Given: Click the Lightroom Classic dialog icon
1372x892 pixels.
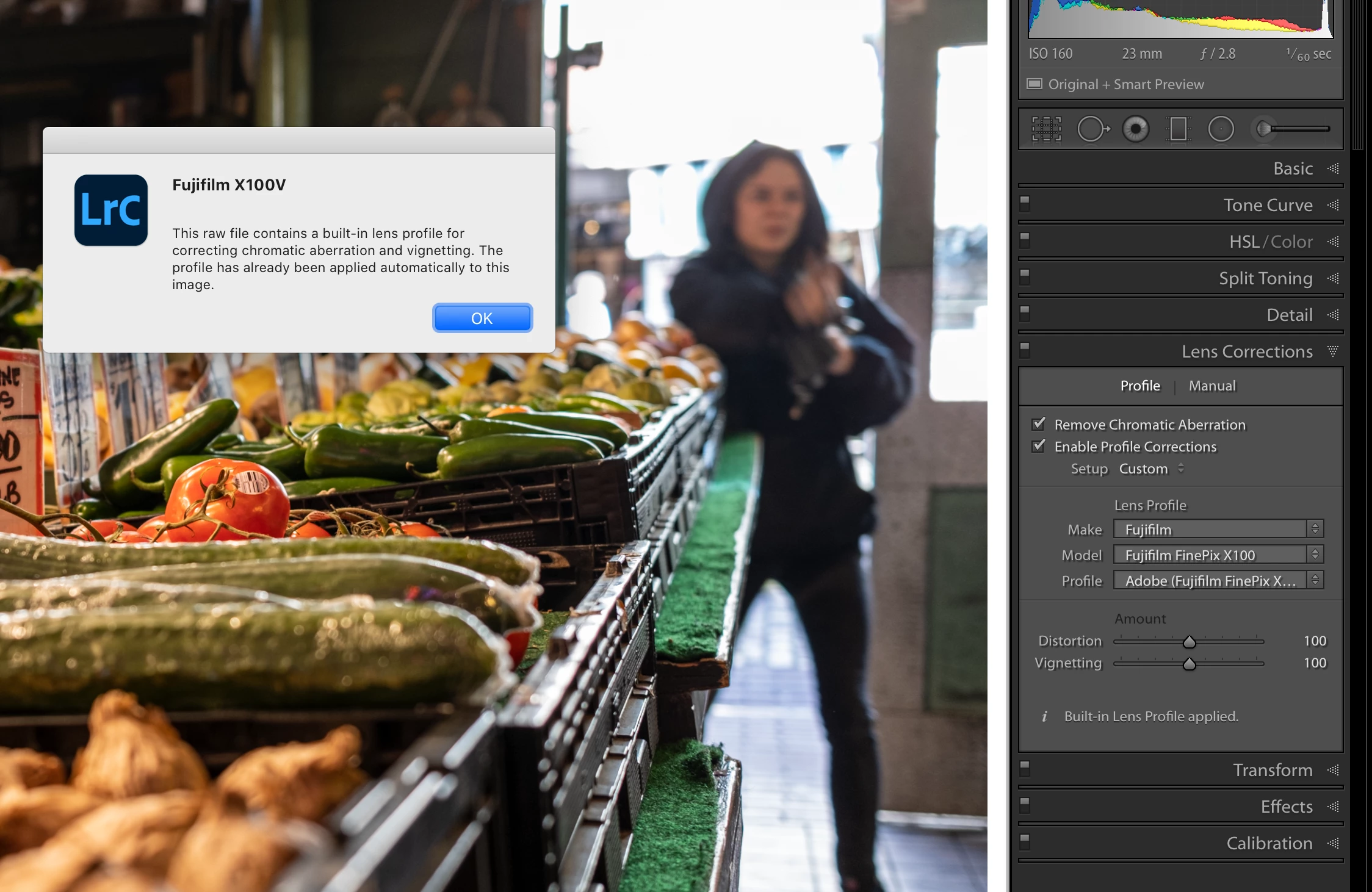Looking at the screenshot, I should tap(111, 210).
